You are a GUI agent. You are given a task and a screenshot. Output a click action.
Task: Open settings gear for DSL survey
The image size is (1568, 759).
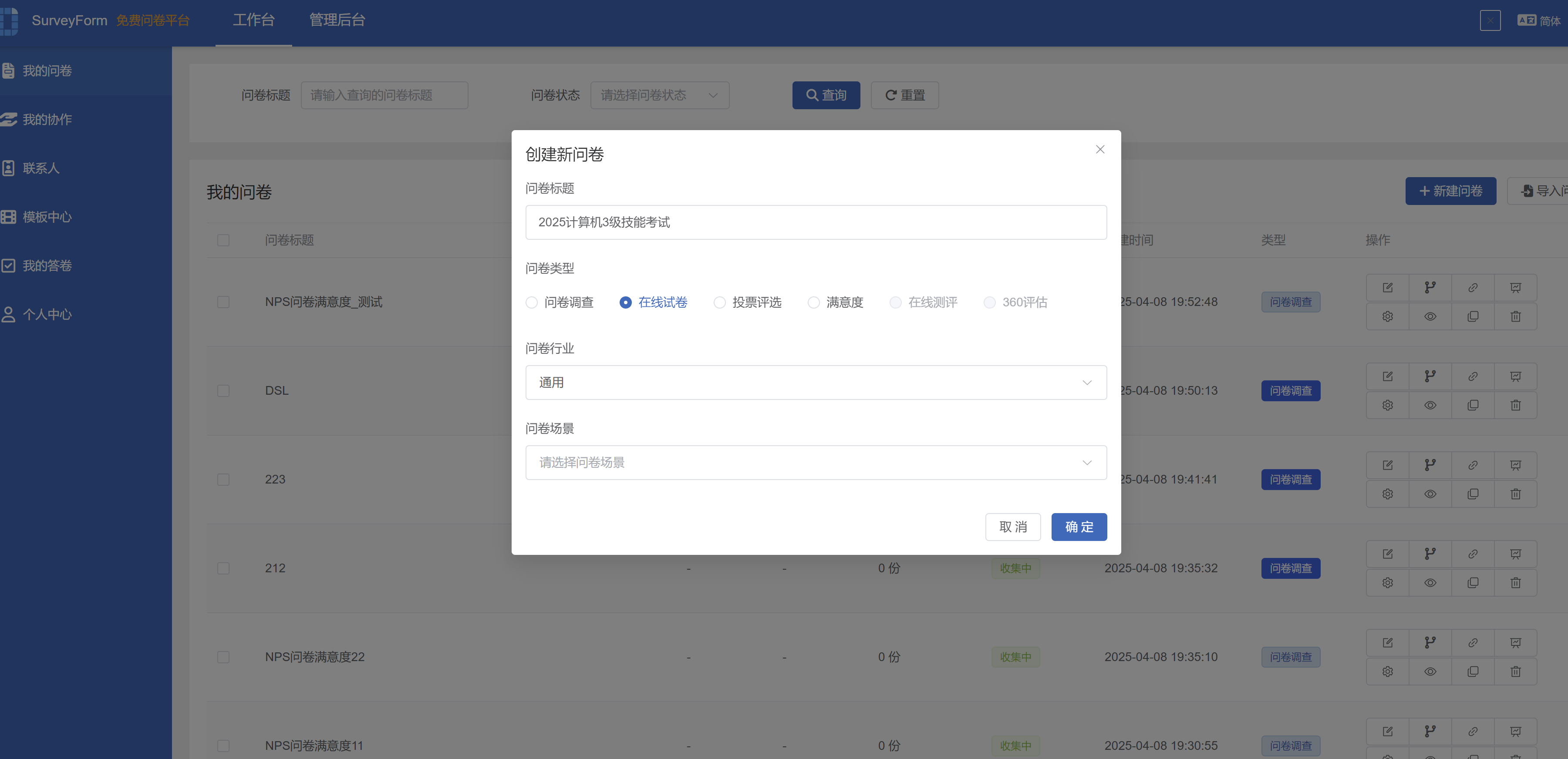1387,405
